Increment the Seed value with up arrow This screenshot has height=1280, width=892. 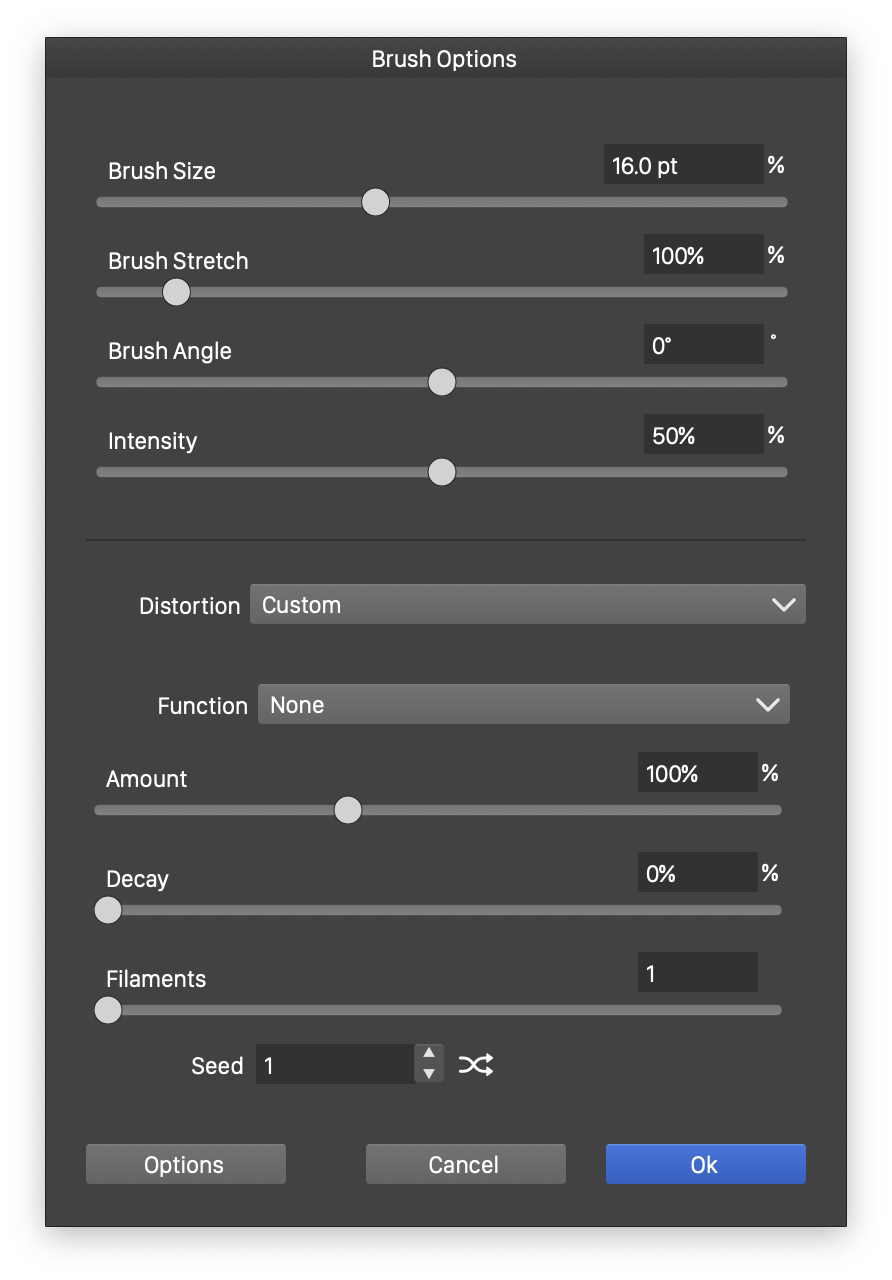coord(429,1054)
